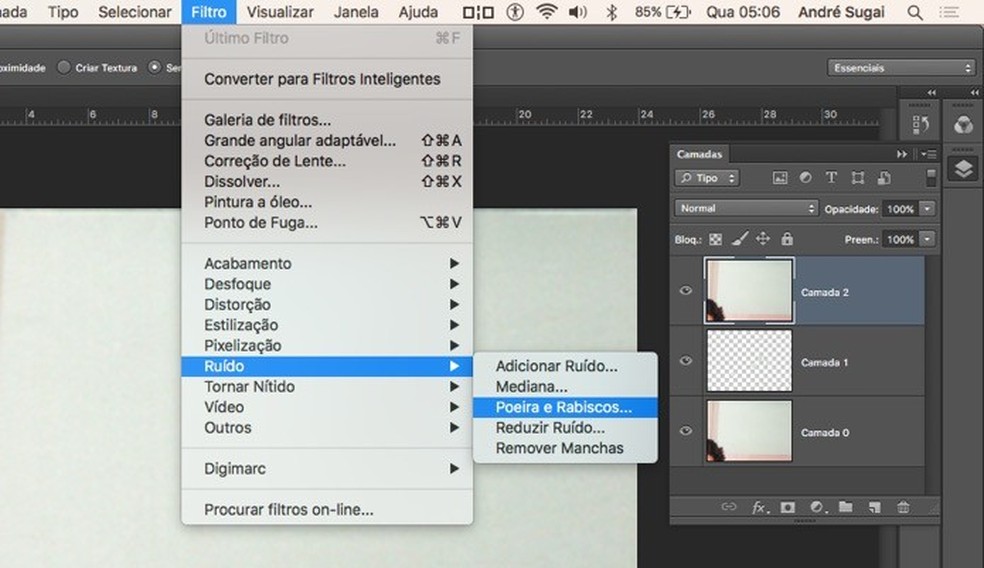This screenshot has height=568, width=984.
Task: Select the Camada 0 layer thumbnail
Action: pos(749,431)
